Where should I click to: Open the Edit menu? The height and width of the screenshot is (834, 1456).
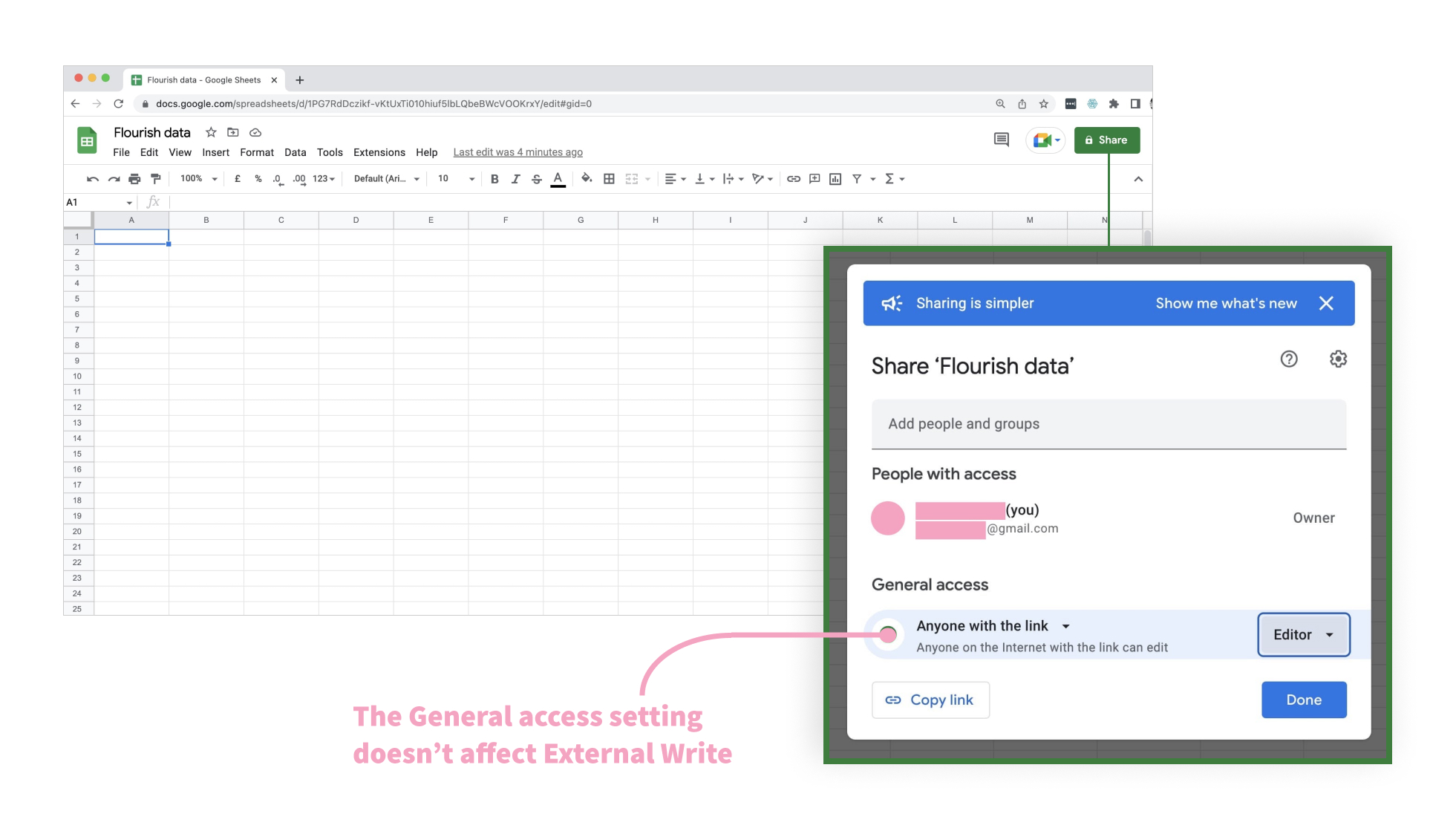click(x=149, y=152)
